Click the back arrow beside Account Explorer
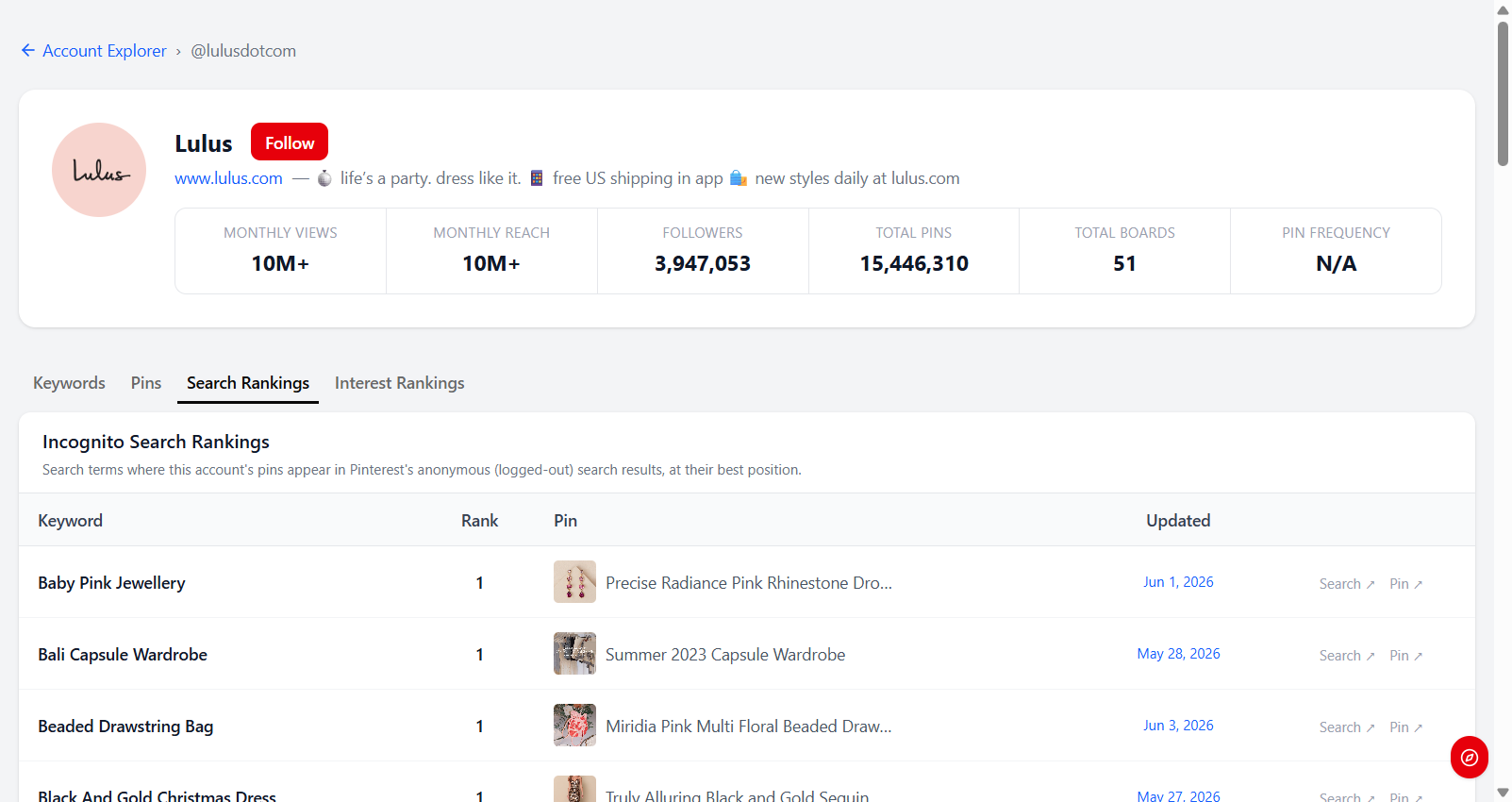This screenshot has height=802, width=1512. coord(28,51)
